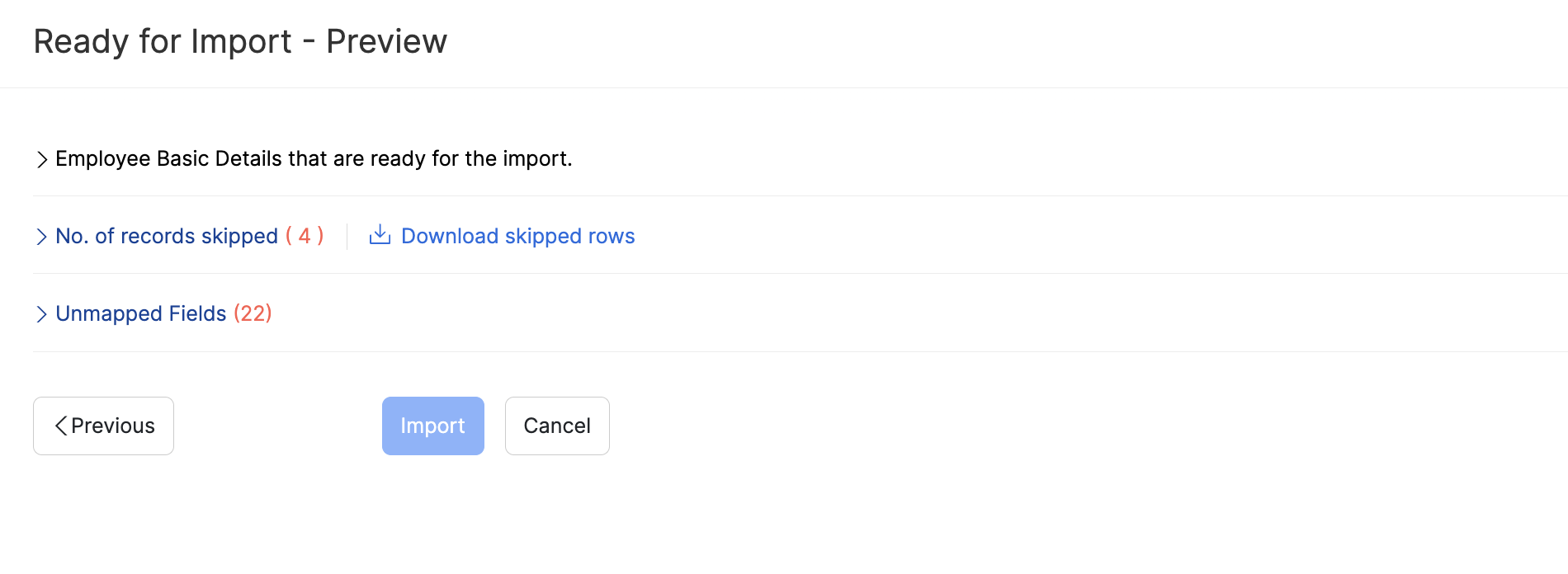Click the Import button
Viewport: 1568px width, 574px height.
click(x=432, y=426)
